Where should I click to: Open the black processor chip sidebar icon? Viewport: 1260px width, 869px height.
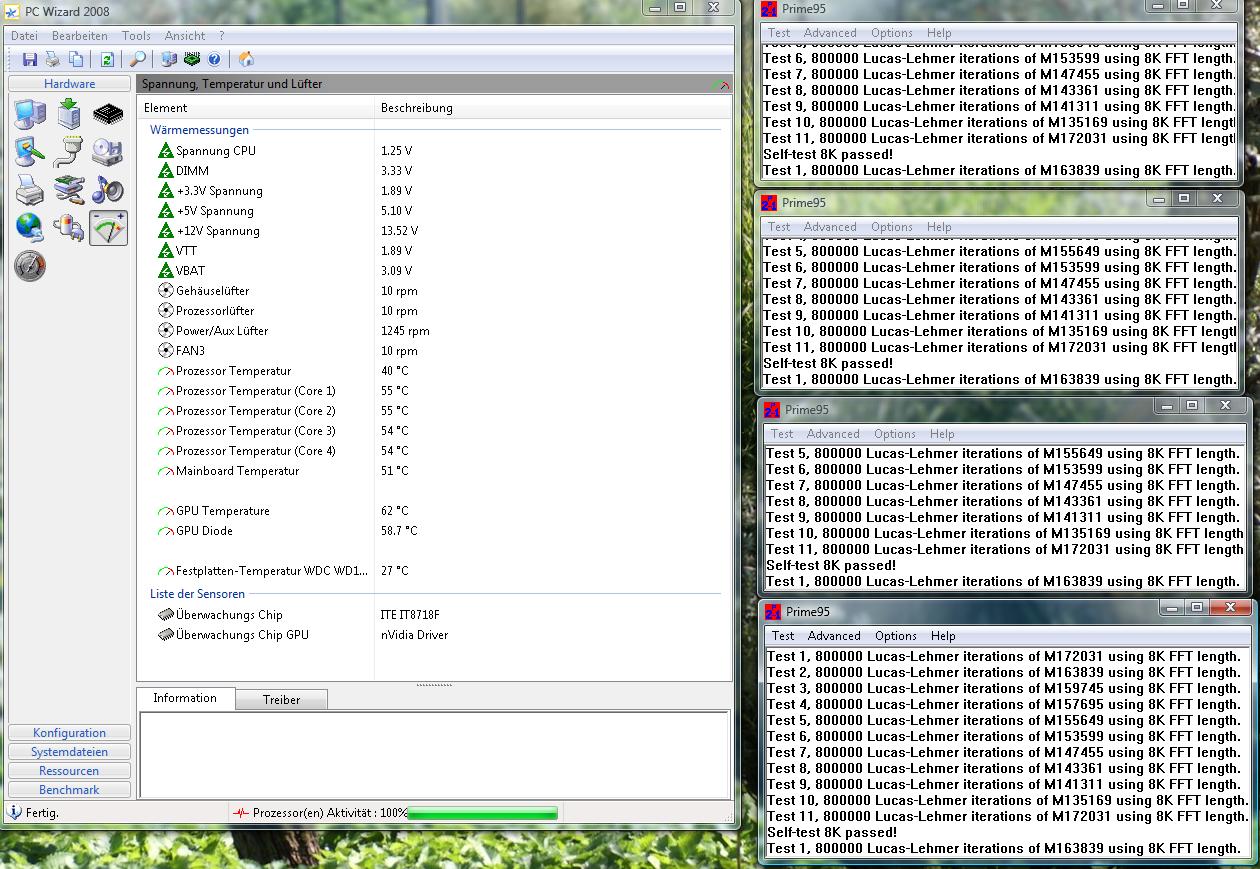coord(108,114)
